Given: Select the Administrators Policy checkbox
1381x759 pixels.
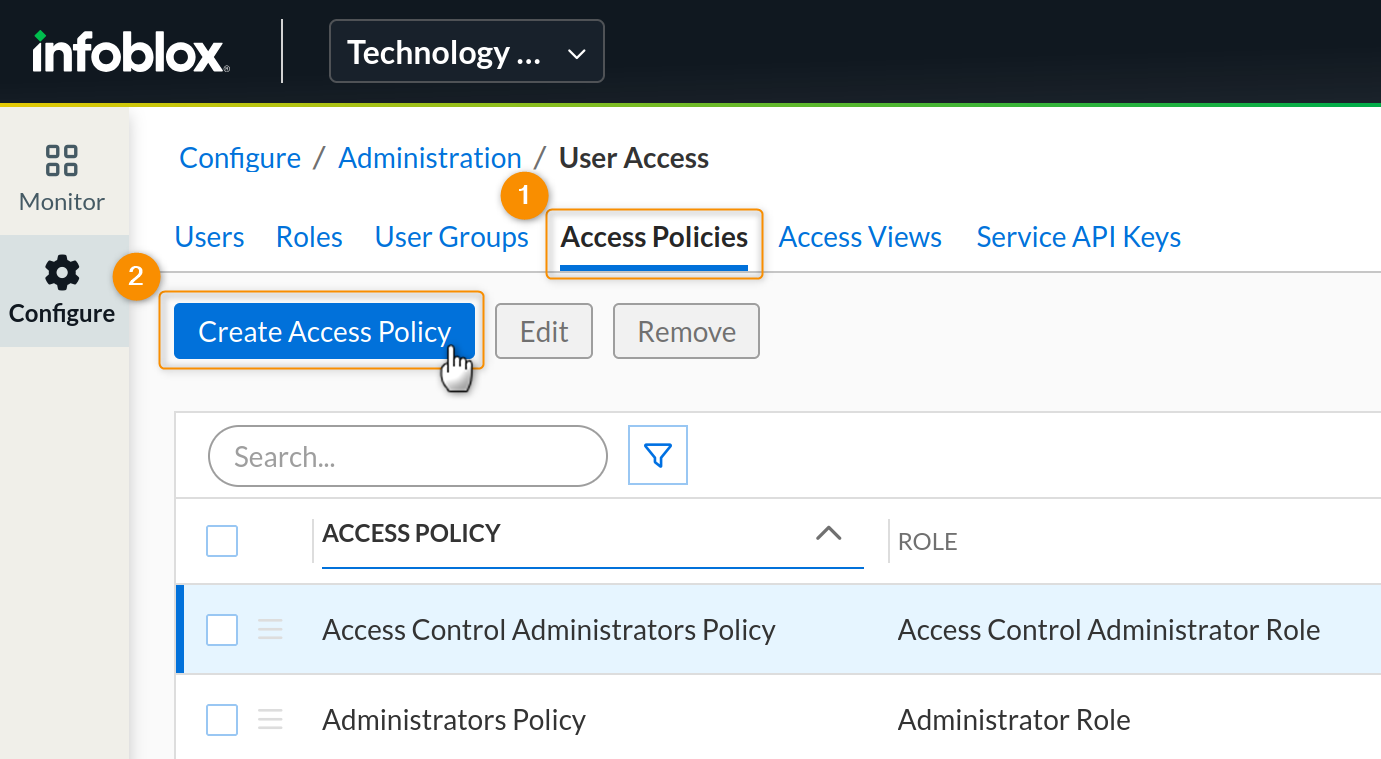Looking at the screenshot, I should pos(222,720).
